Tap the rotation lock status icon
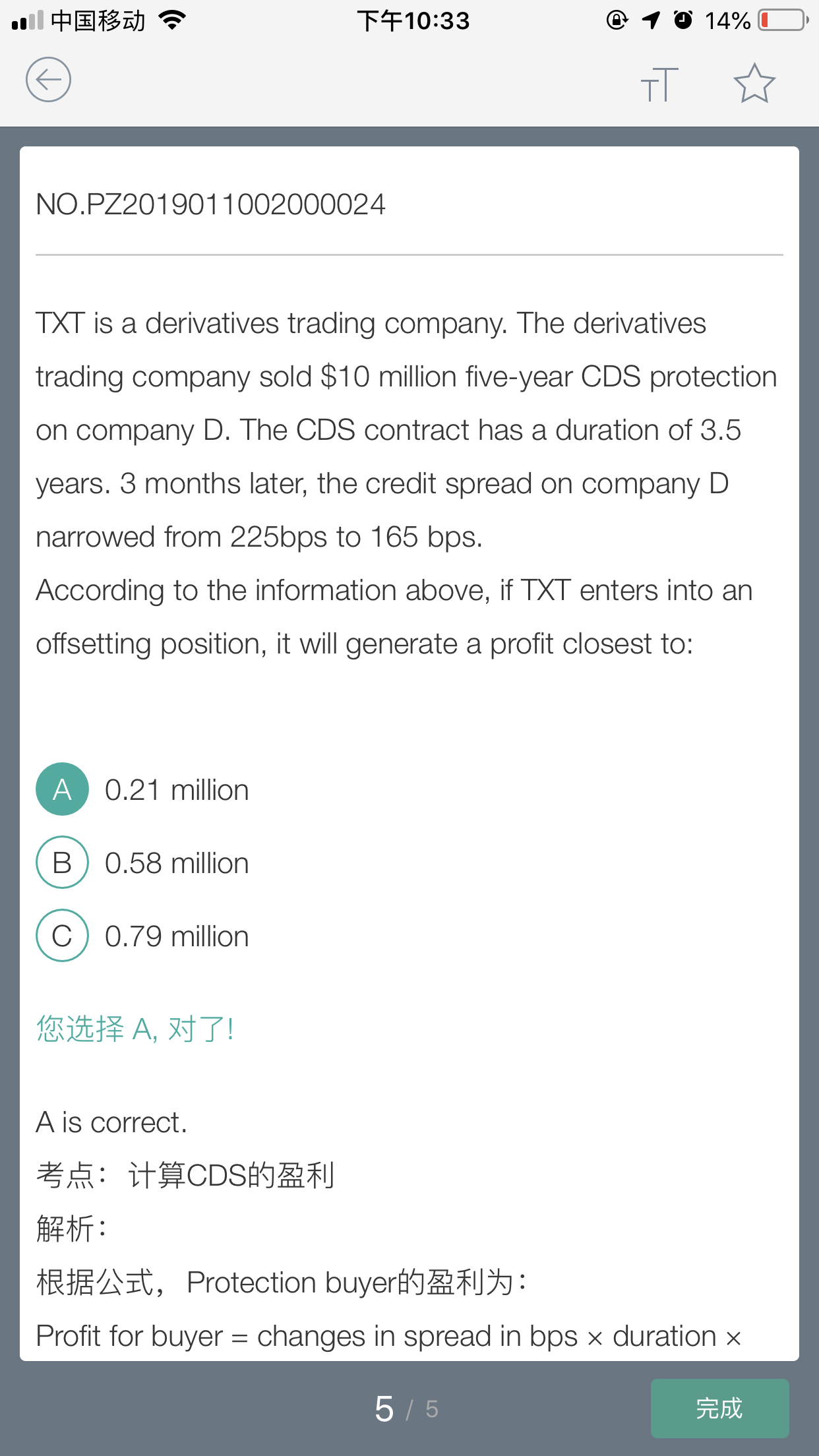 tap(617, 20)
